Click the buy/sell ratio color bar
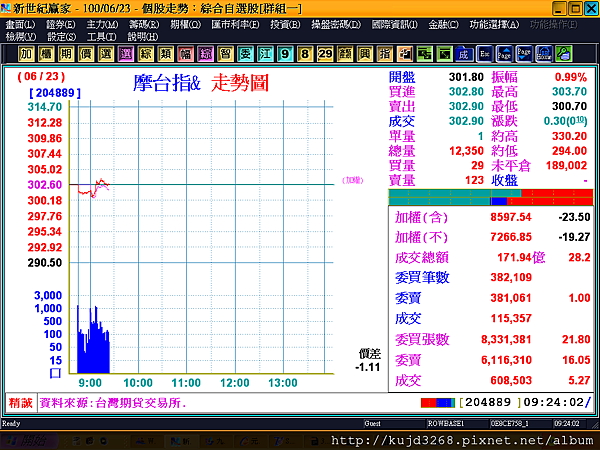The image size is (600, 450). (491, 197)
